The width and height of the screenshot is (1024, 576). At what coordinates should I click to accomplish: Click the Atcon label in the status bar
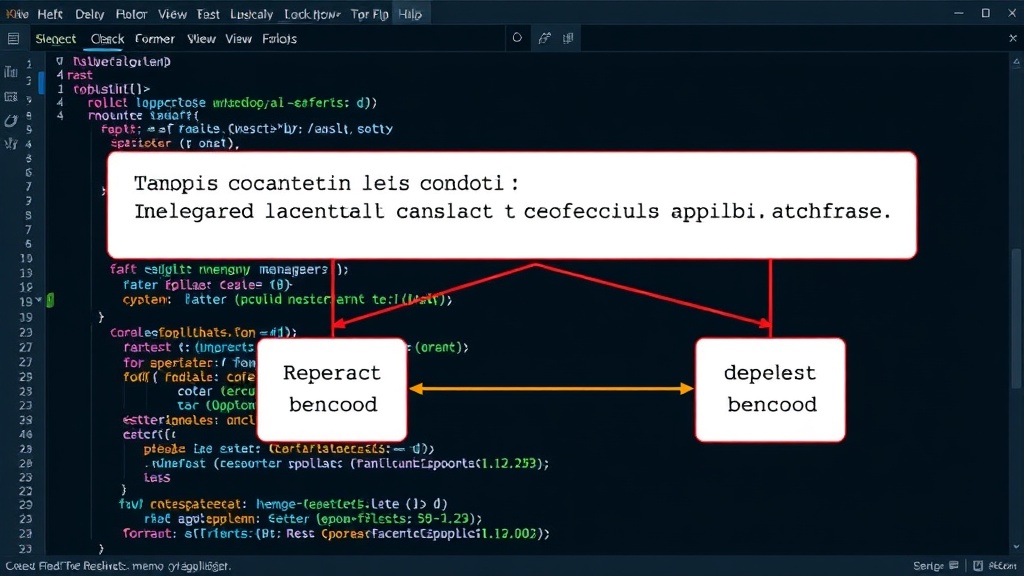(1002, 566)
